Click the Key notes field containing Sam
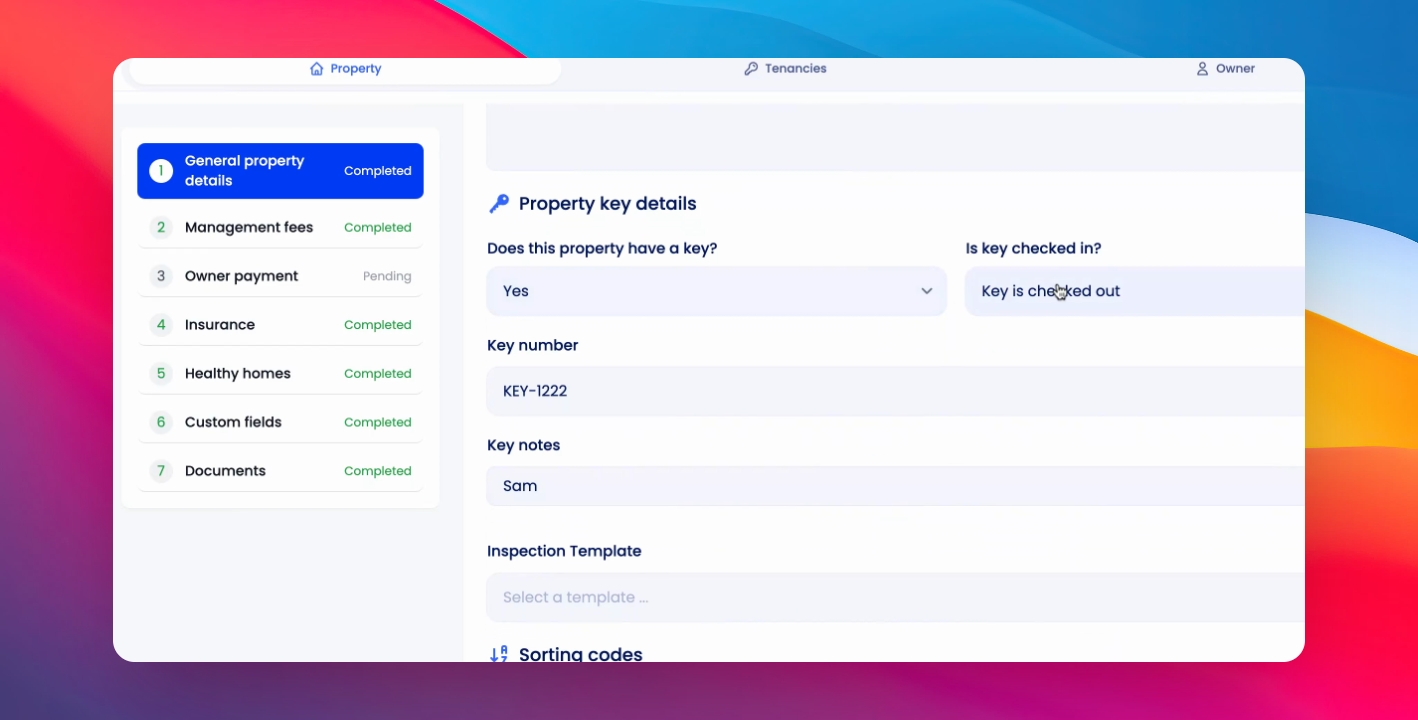 tap(896, 486)
